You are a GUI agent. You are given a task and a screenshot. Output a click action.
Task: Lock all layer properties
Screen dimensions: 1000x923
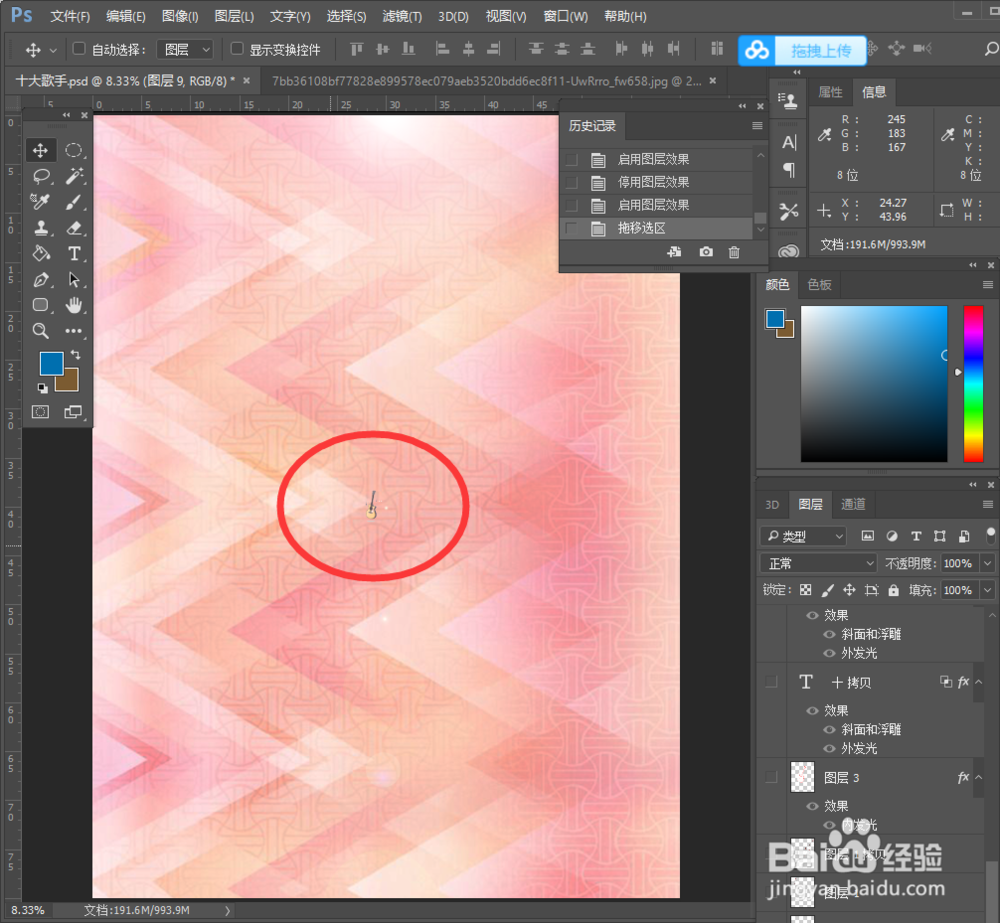pyautogui.click(x=893, y=590)
